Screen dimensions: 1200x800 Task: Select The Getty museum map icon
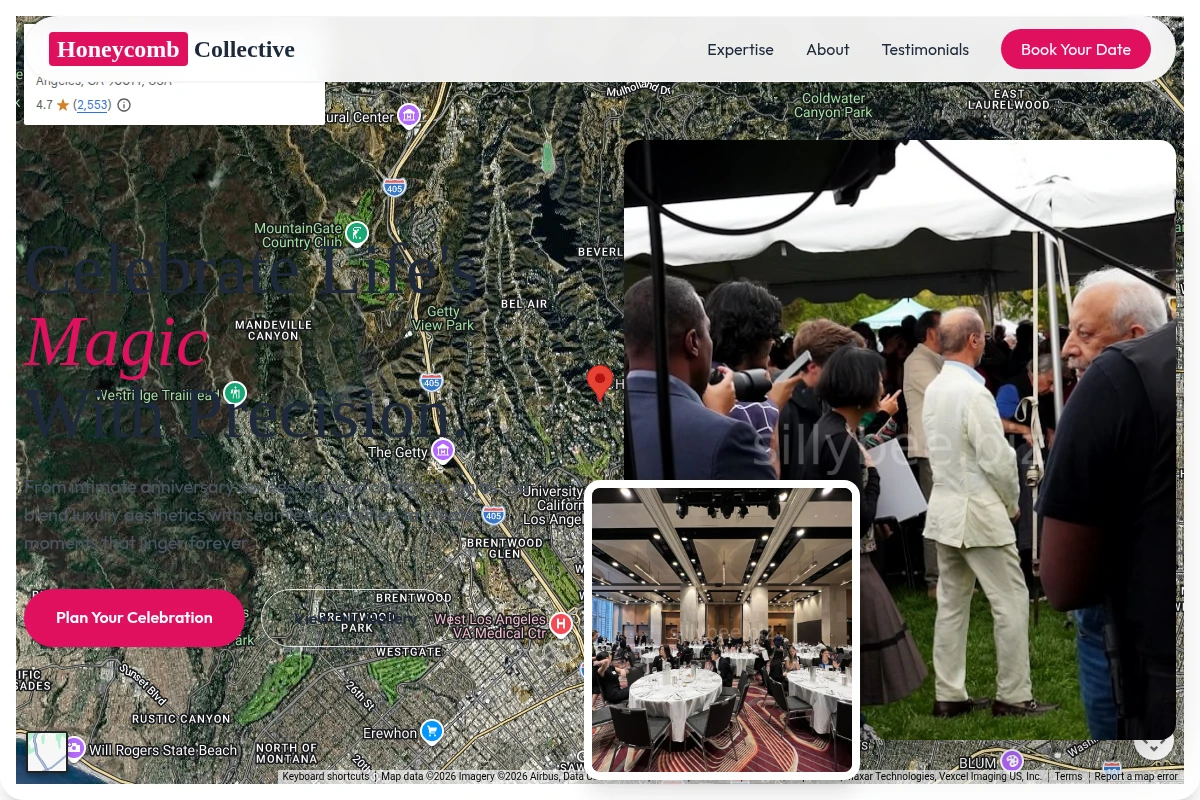[443, 451]
